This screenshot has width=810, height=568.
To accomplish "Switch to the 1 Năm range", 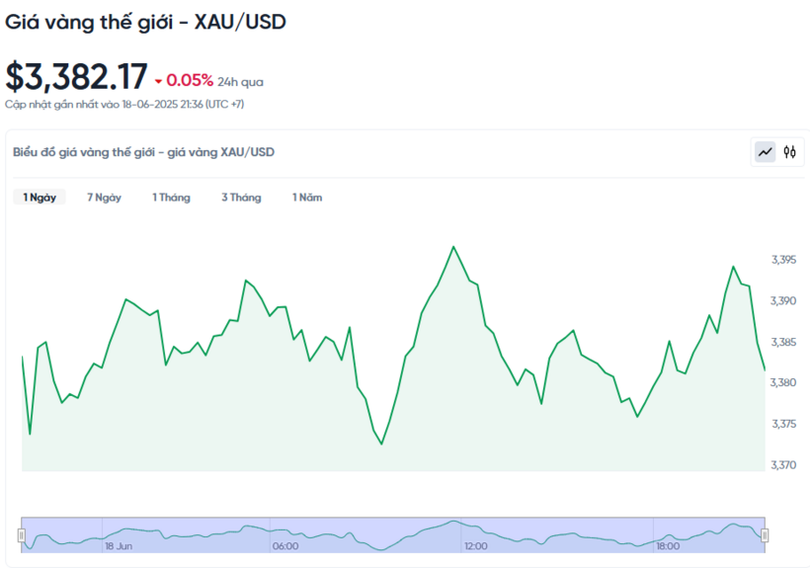I will (x=307, y=198).
